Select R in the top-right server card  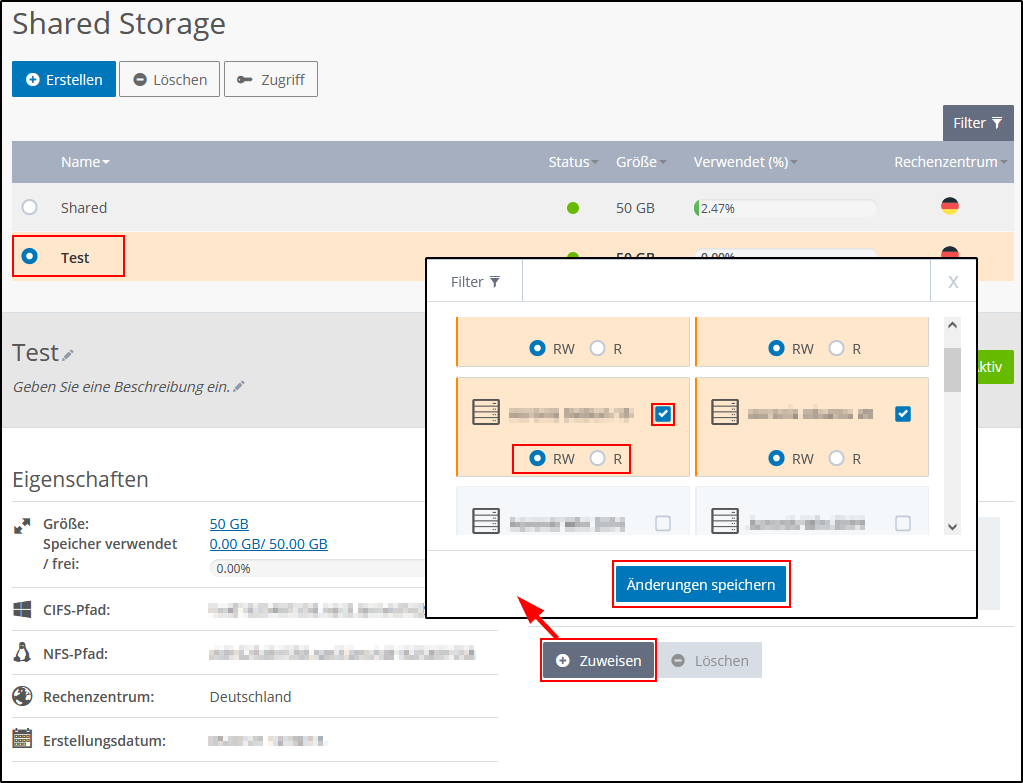836,348
